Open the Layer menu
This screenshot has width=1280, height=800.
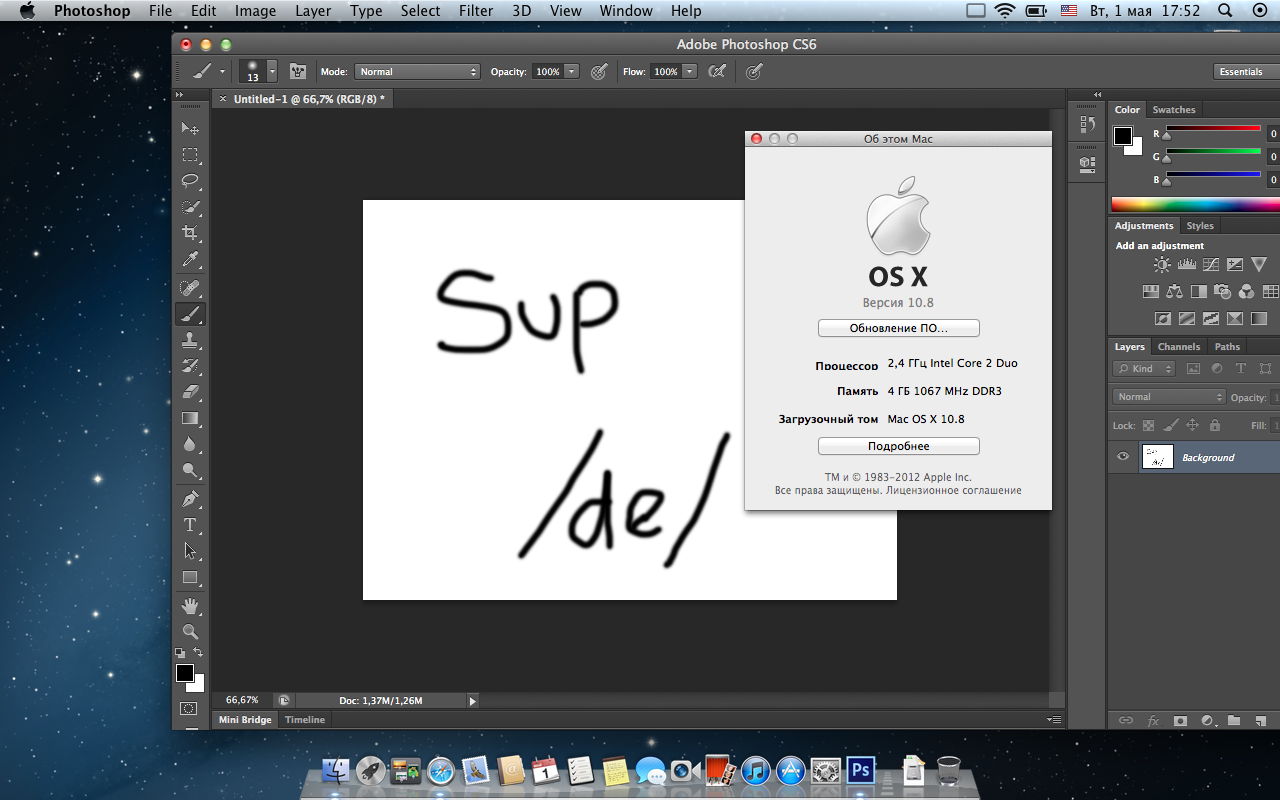pos(313,11)
